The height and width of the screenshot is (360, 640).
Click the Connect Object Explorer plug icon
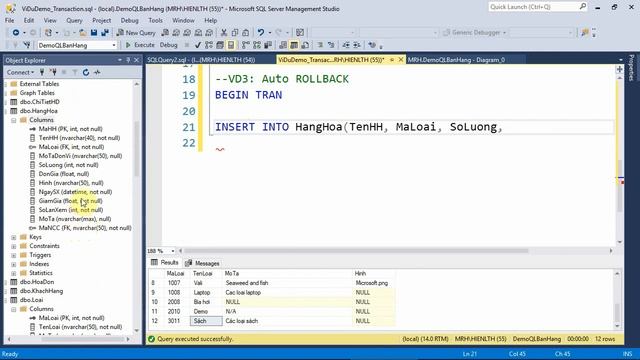pyautogui.click(x=42, y=72)
